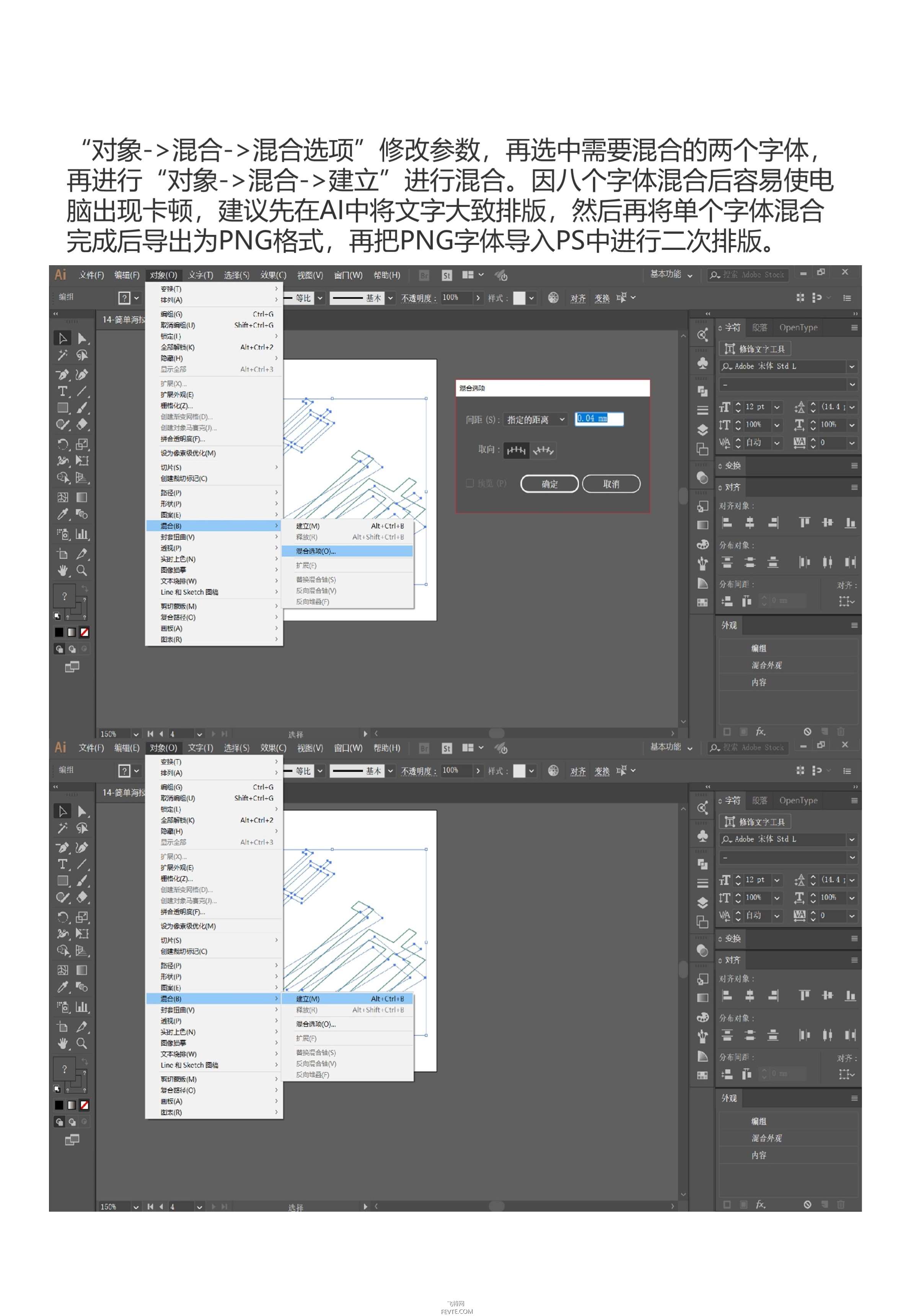Click the 修饰文字工具 button in upper screenshot
Screen dimensions: 911x1316
(755, 348)
